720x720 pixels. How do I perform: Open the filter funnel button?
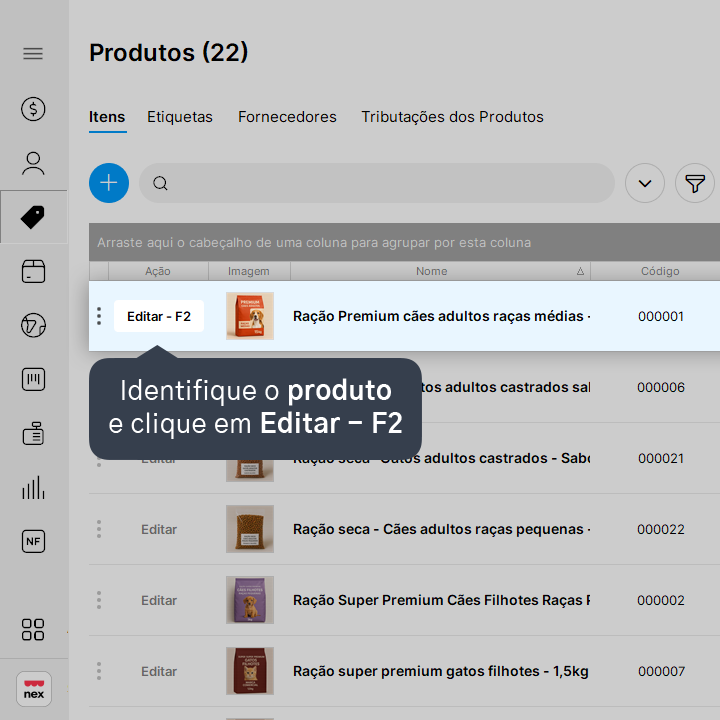(x=695, y=183)
